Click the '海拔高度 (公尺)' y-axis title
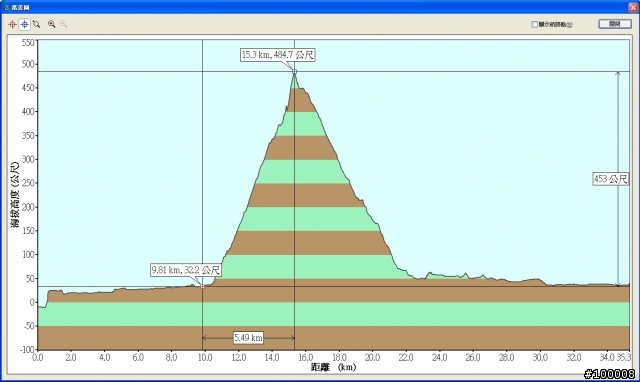Image resolution: width=640 pixels, height=382 pixels. tap(15, 195)
